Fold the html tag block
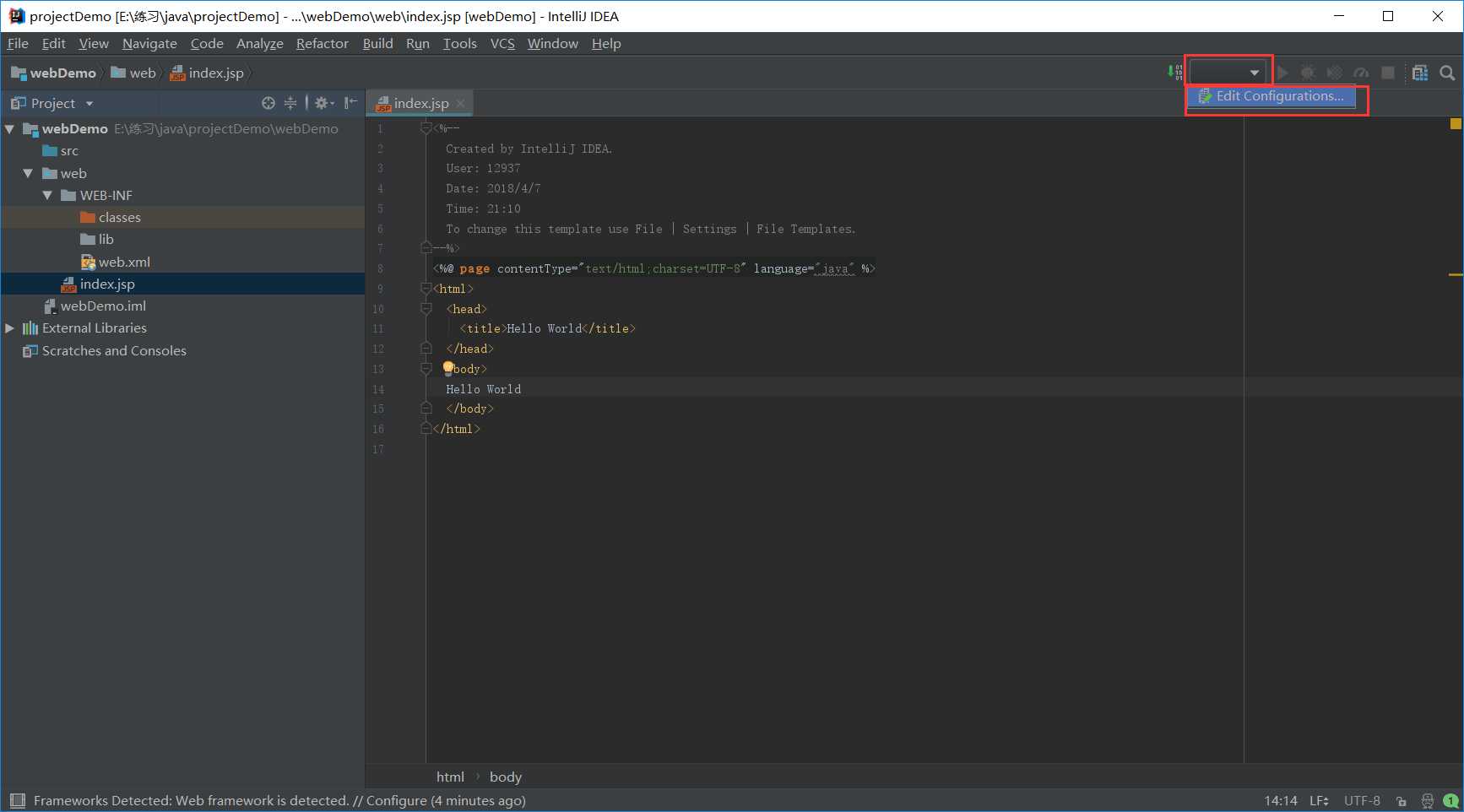1464x812 pixels. pos(426,289)
